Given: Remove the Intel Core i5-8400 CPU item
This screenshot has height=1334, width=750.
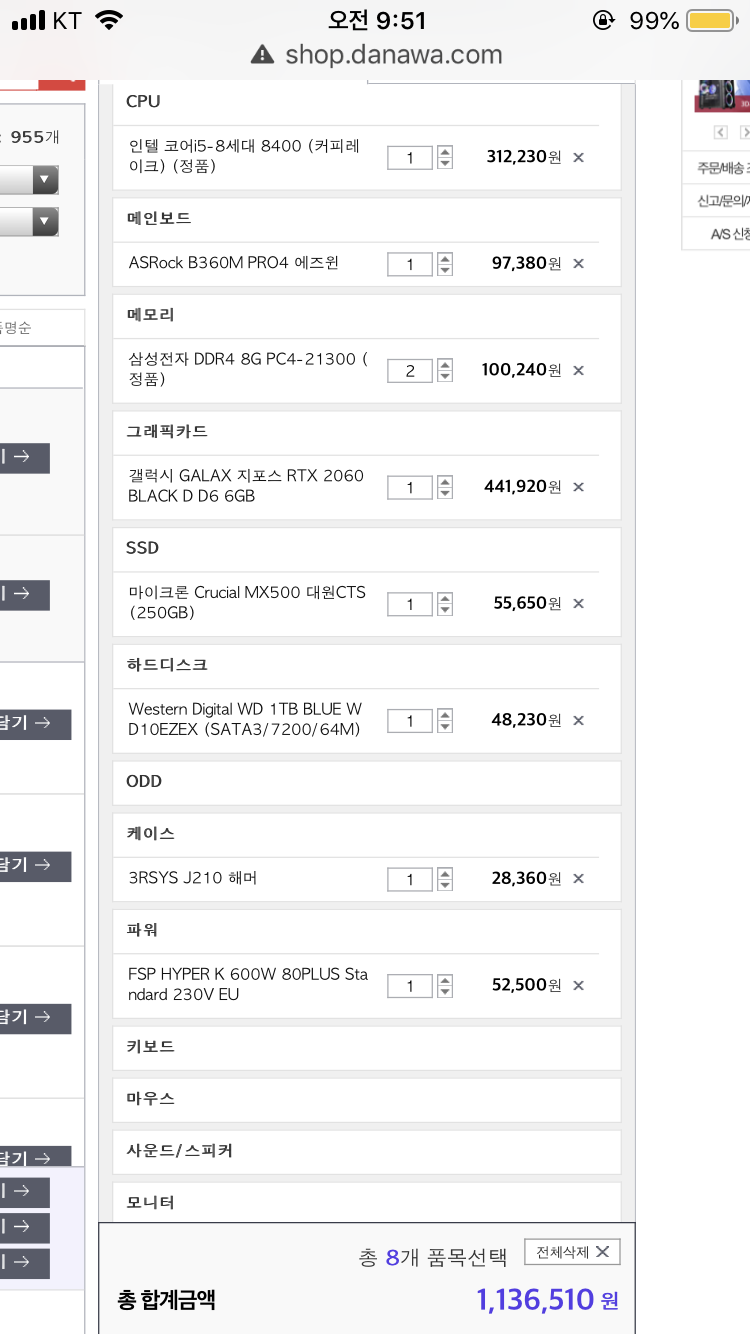Looking at the screenshot, I should (578, 157).
